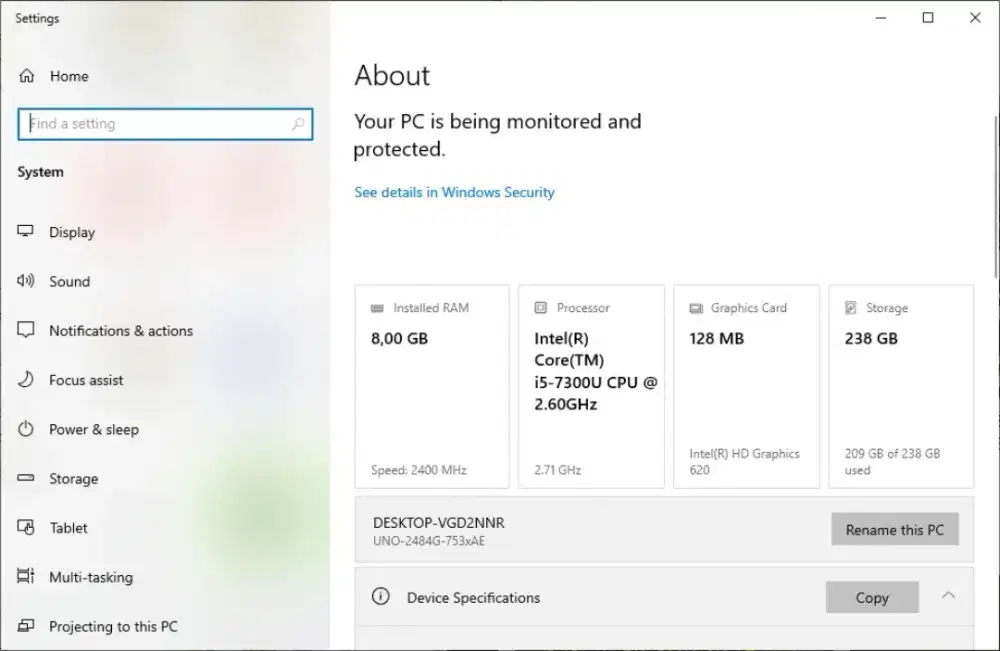Click the Device Specifications info icon

click(381, 596)
